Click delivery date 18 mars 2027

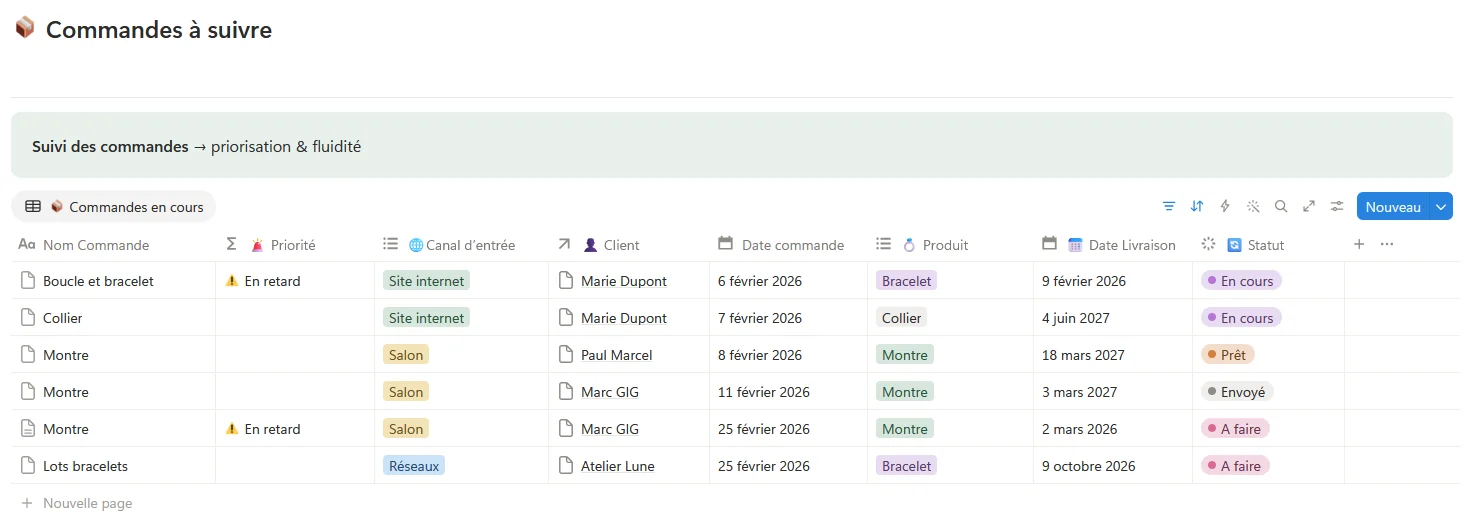tap(1083, 355)
